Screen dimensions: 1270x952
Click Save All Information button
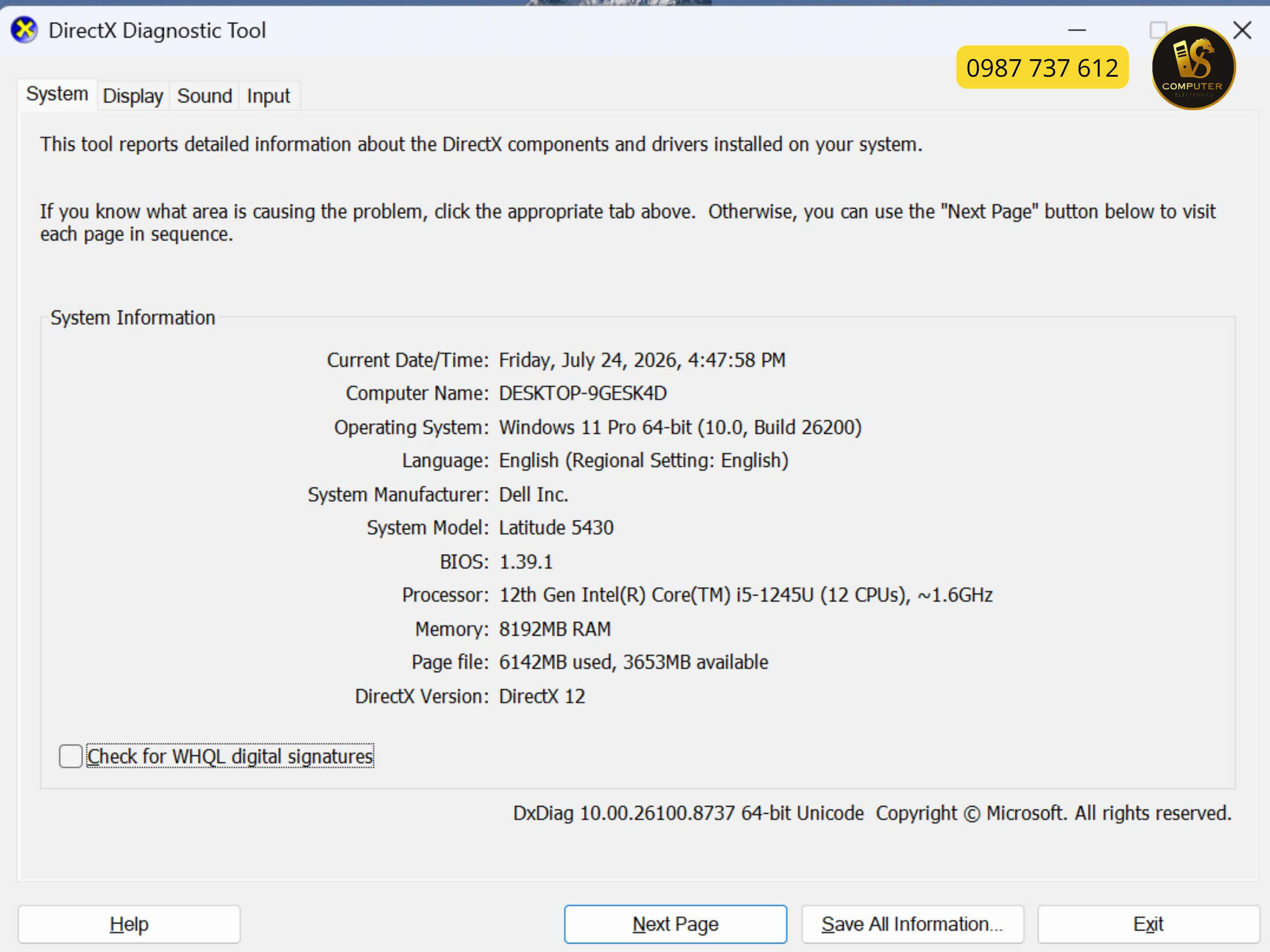click(912, 924)
